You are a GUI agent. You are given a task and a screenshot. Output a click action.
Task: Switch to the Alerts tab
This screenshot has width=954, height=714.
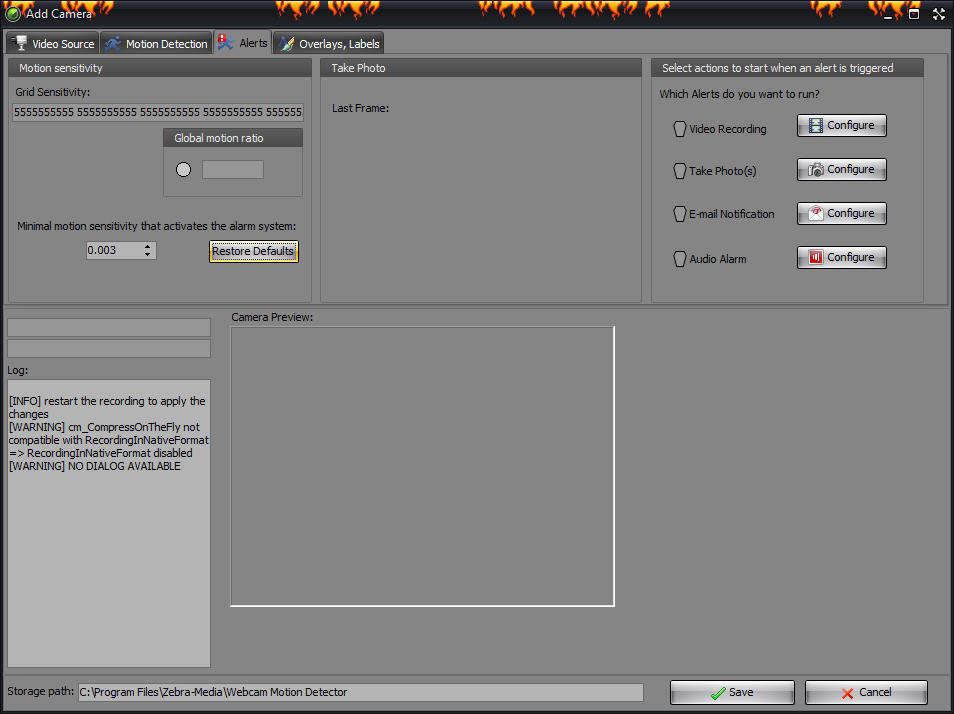tap(243, 43)
